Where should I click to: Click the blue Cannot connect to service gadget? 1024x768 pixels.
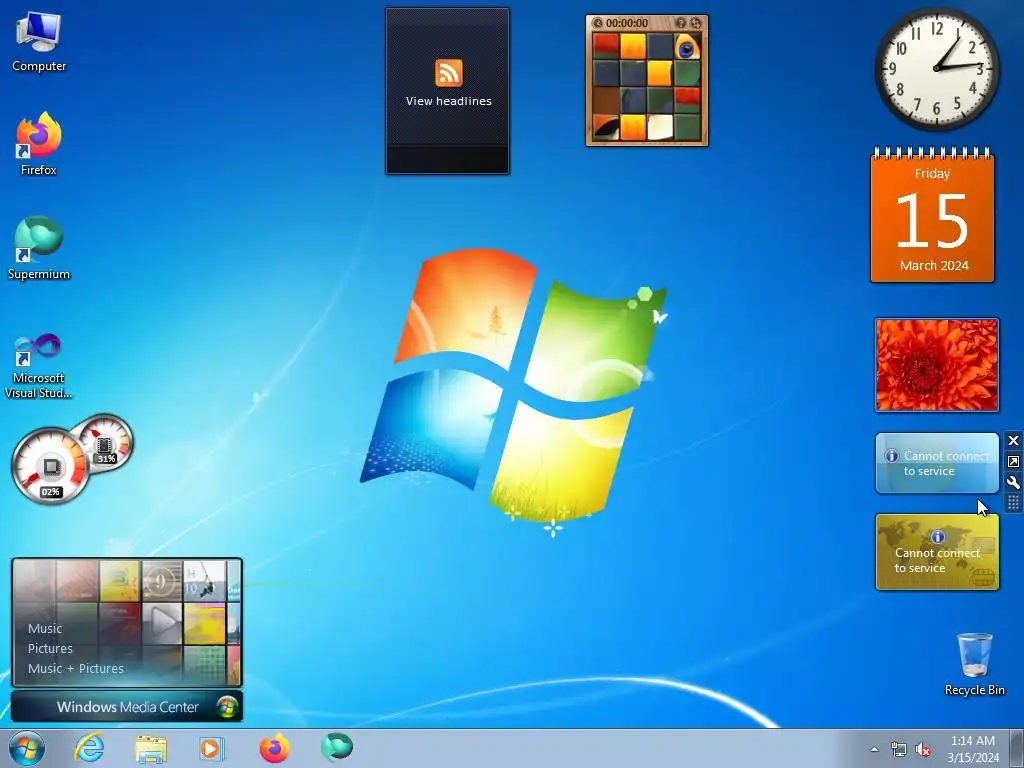[937, 463]
